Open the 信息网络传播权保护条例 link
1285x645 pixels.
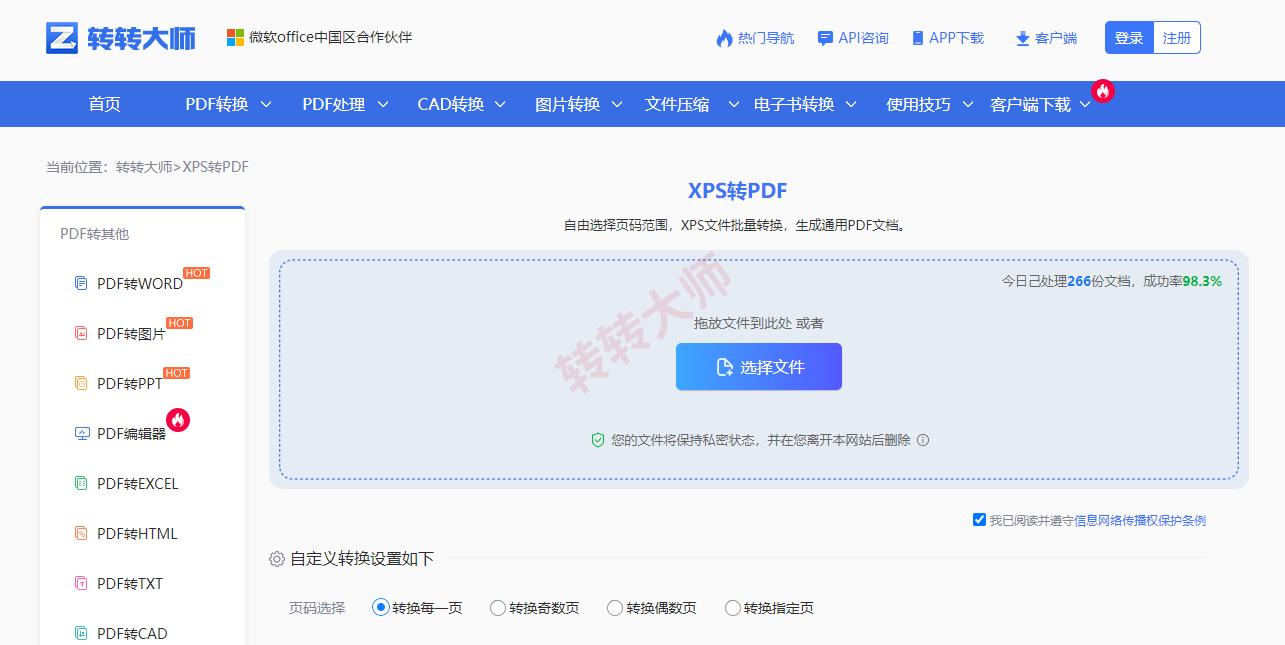click(1140, 520)
